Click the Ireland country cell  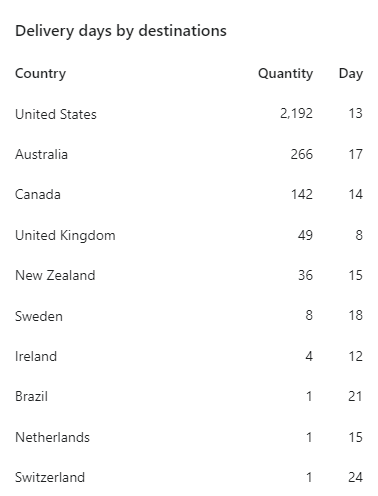[36, 356]
